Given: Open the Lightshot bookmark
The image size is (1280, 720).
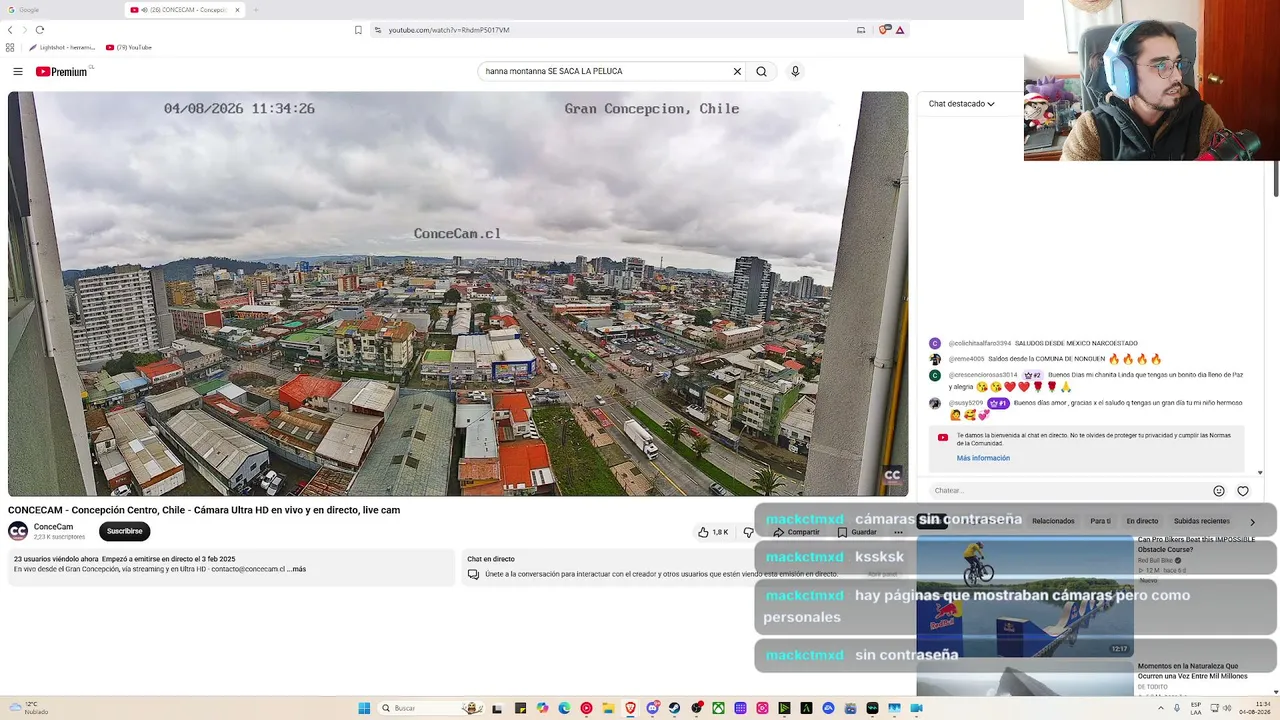Looking at the screenshot, I should coord(62,47).
